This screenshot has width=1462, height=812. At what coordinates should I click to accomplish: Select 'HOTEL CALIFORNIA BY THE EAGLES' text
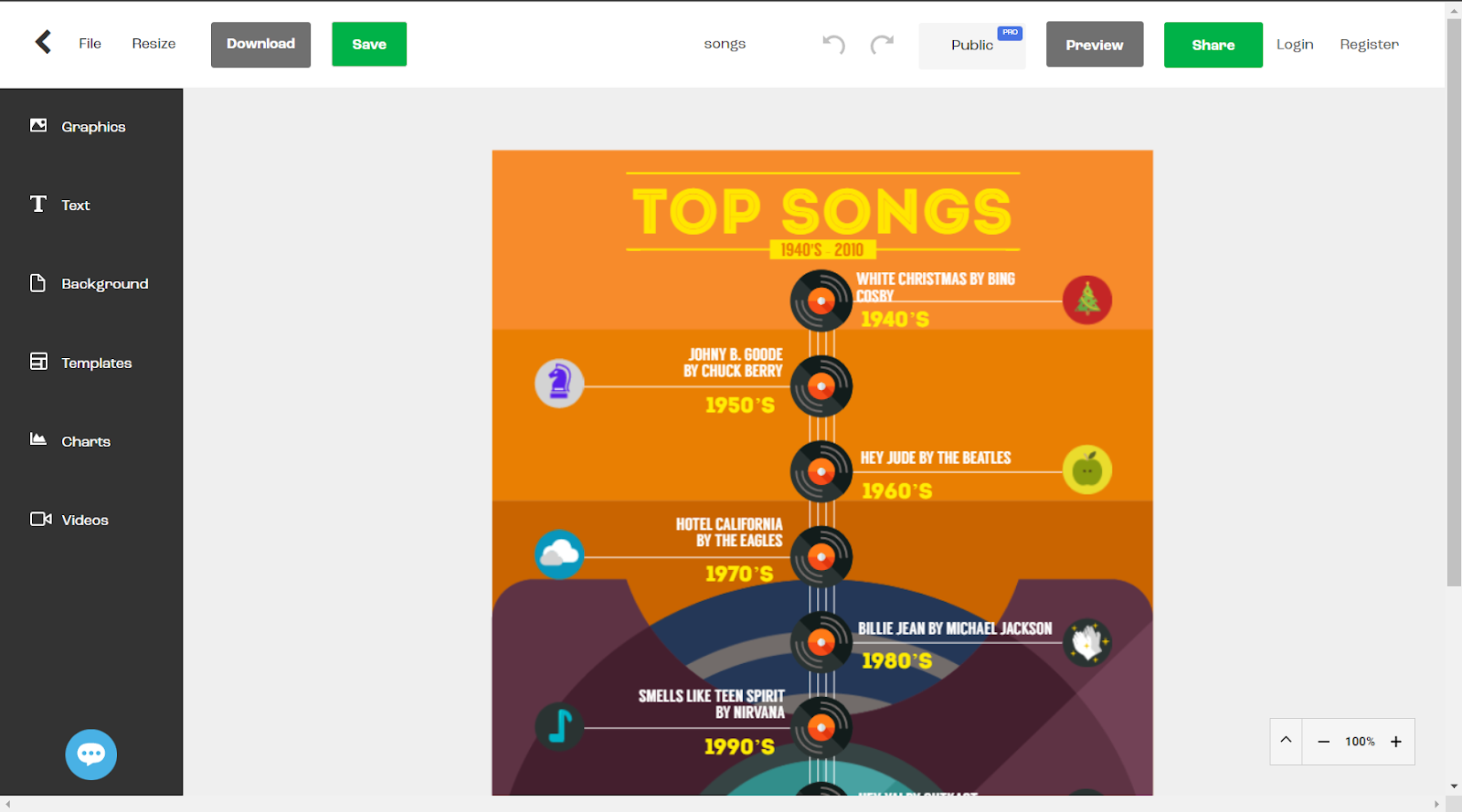[729, 533]
